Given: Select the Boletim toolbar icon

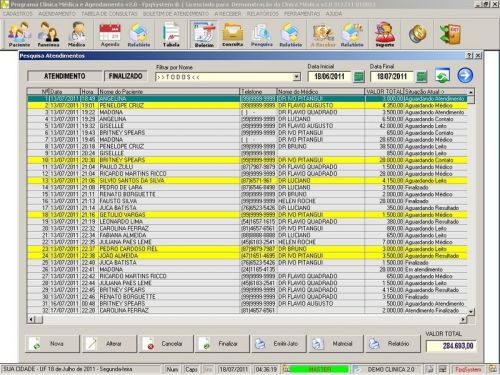Looking at the screenshot, I should (204, 34).
